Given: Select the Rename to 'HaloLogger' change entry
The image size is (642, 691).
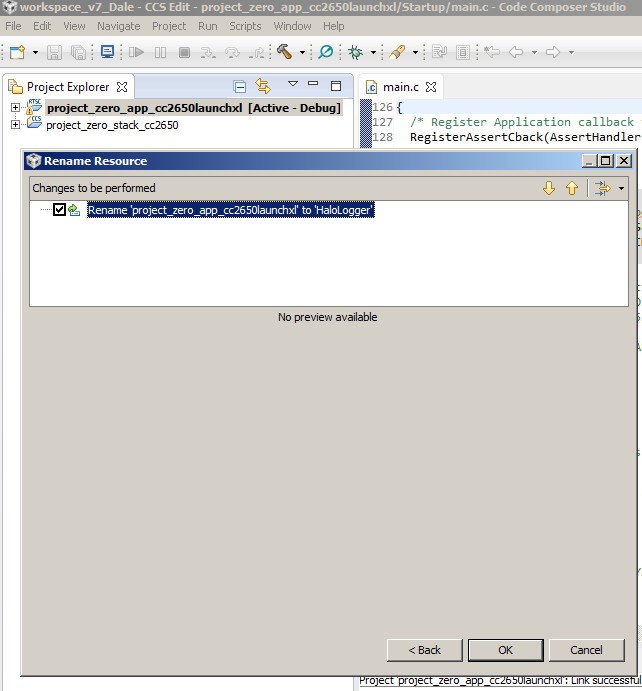Looking at the screenshot, I should [230, 210].
